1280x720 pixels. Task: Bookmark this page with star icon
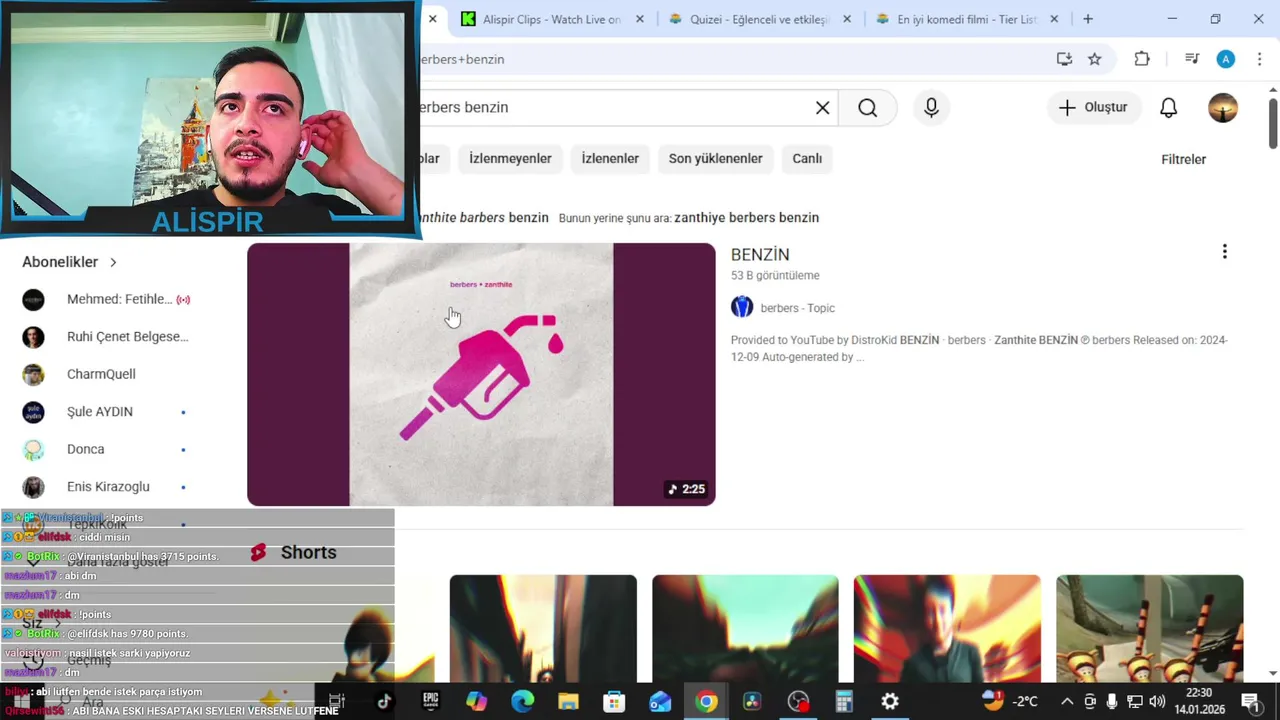[1094, 59]
